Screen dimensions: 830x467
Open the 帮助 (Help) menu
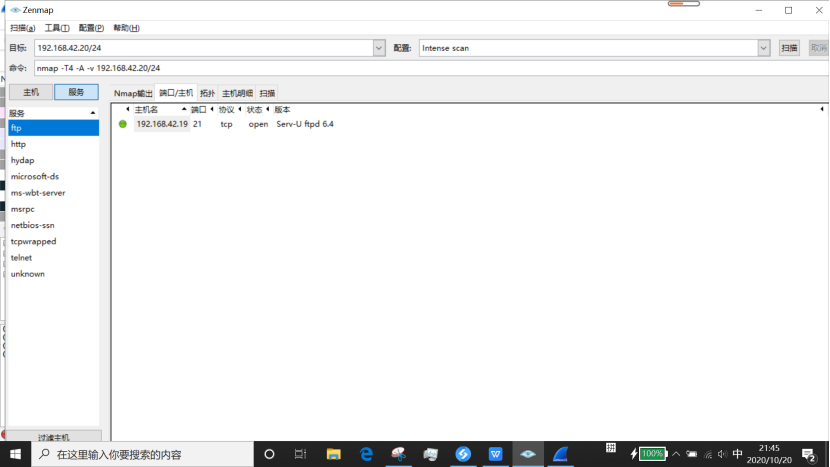tap(126, 28)
